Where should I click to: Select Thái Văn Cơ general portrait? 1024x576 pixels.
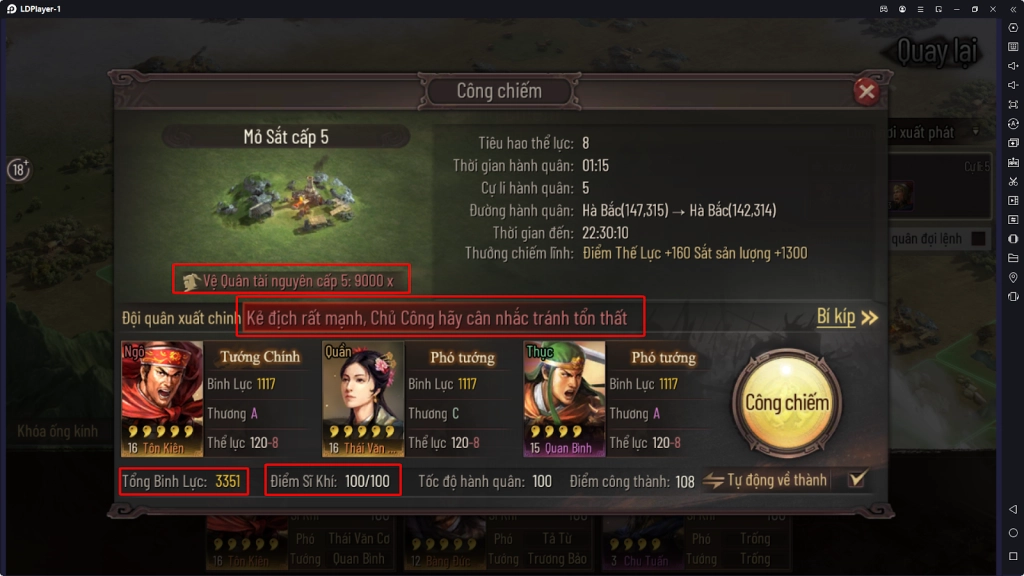363,398
